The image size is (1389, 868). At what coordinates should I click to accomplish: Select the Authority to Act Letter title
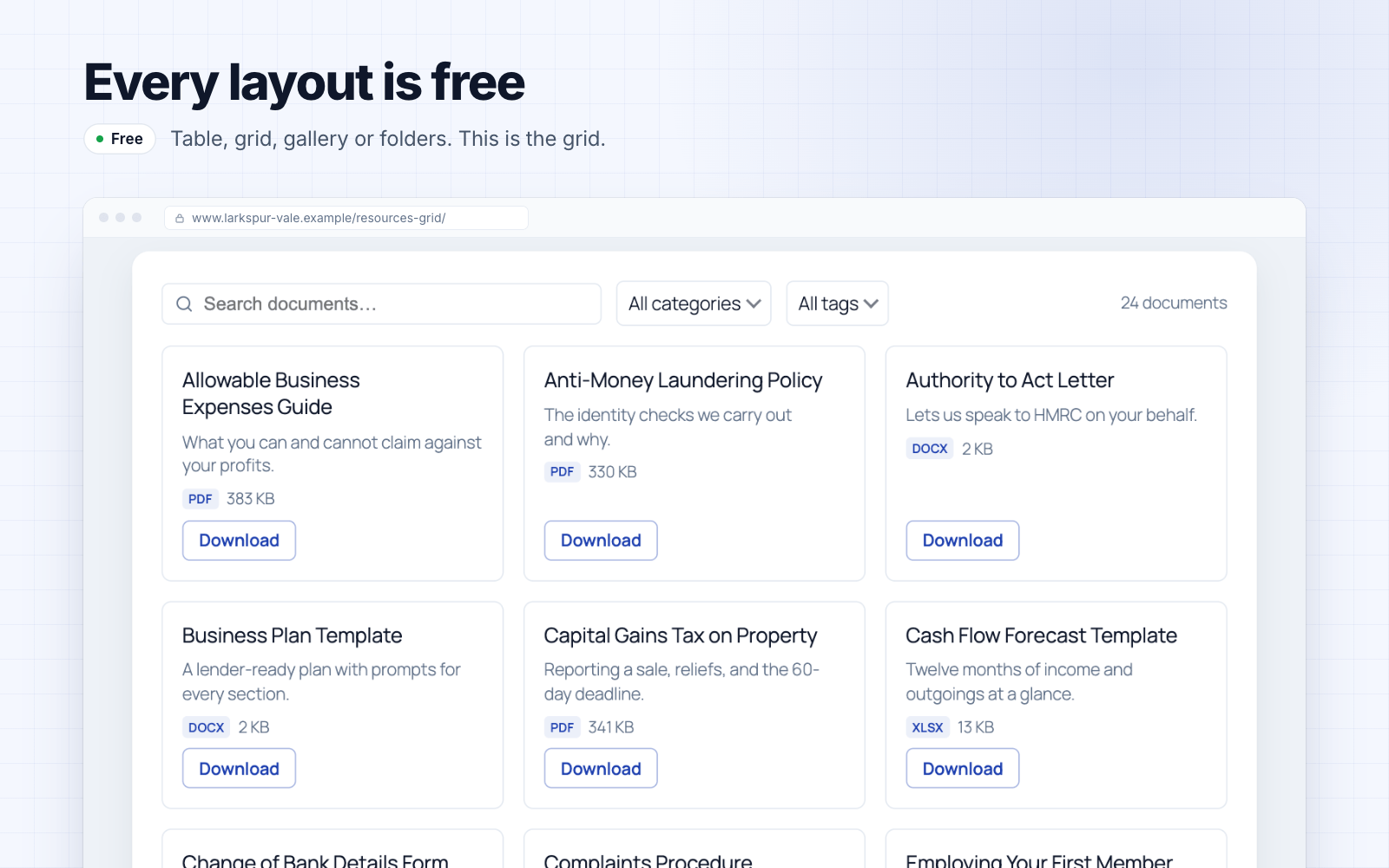point(1010,380)
